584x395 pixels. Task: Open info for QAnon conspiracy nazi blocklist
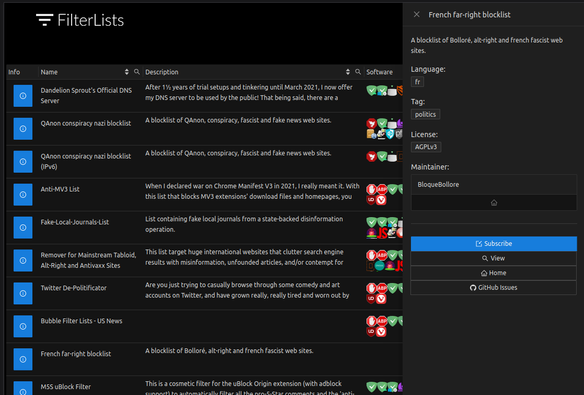[23, 129]
